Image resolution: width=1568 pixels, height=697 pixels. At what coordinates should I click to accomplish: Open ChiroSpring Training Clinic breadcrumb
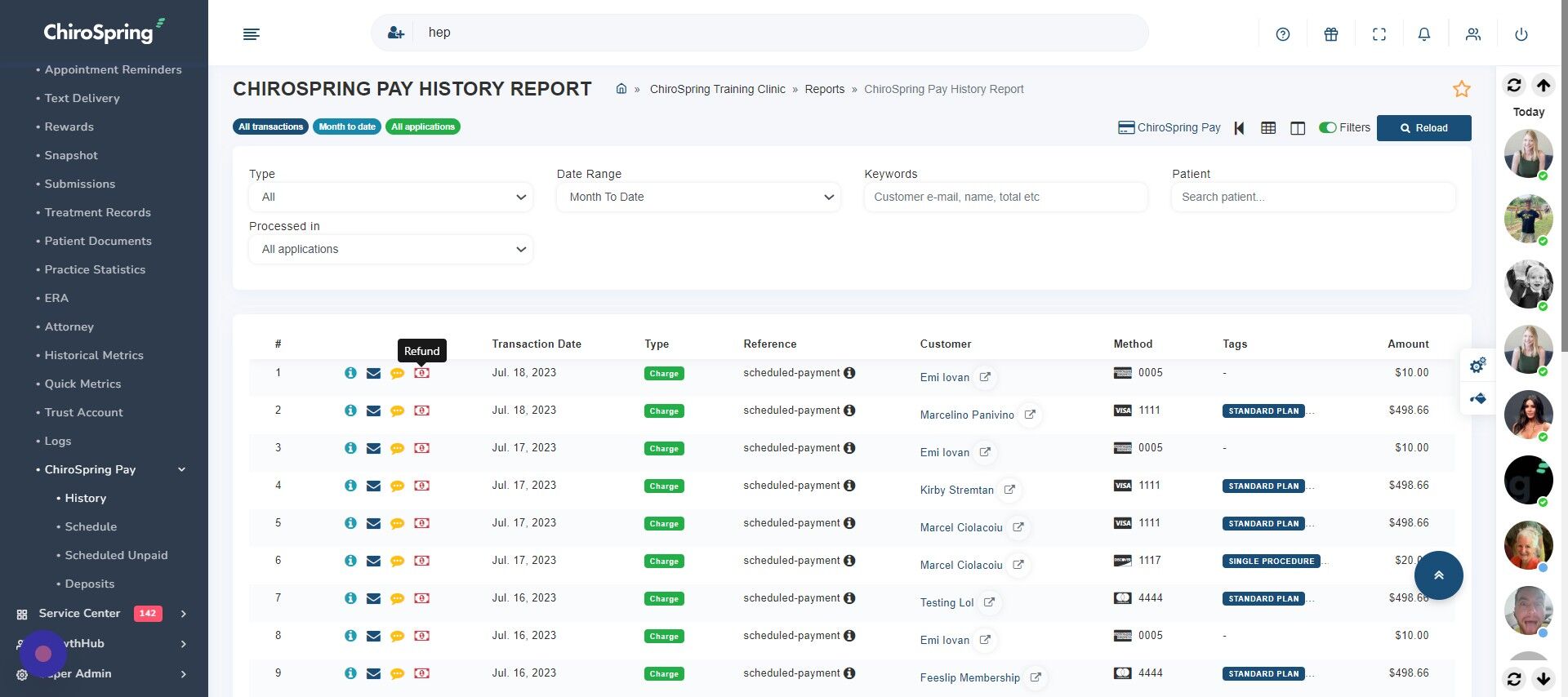coord(718,89)
